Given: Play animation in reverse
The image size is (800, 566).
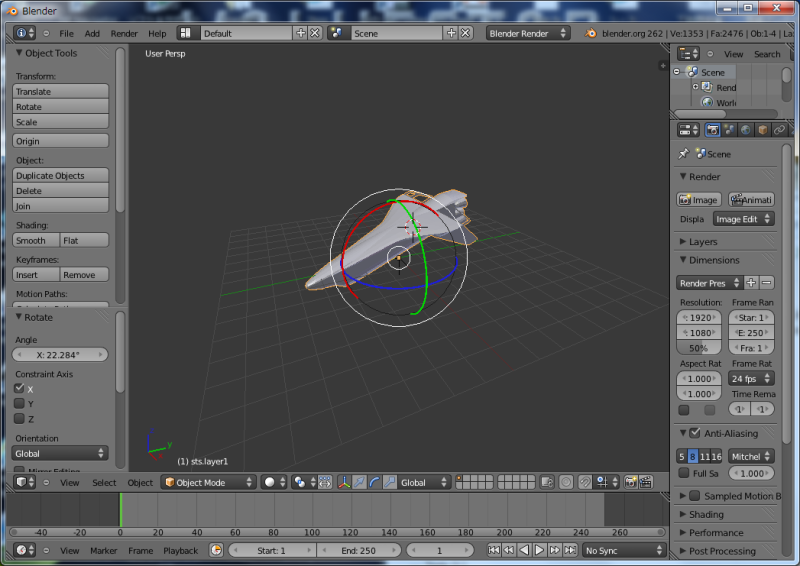Looking at the screenshot, I should (x=524, y=550).
